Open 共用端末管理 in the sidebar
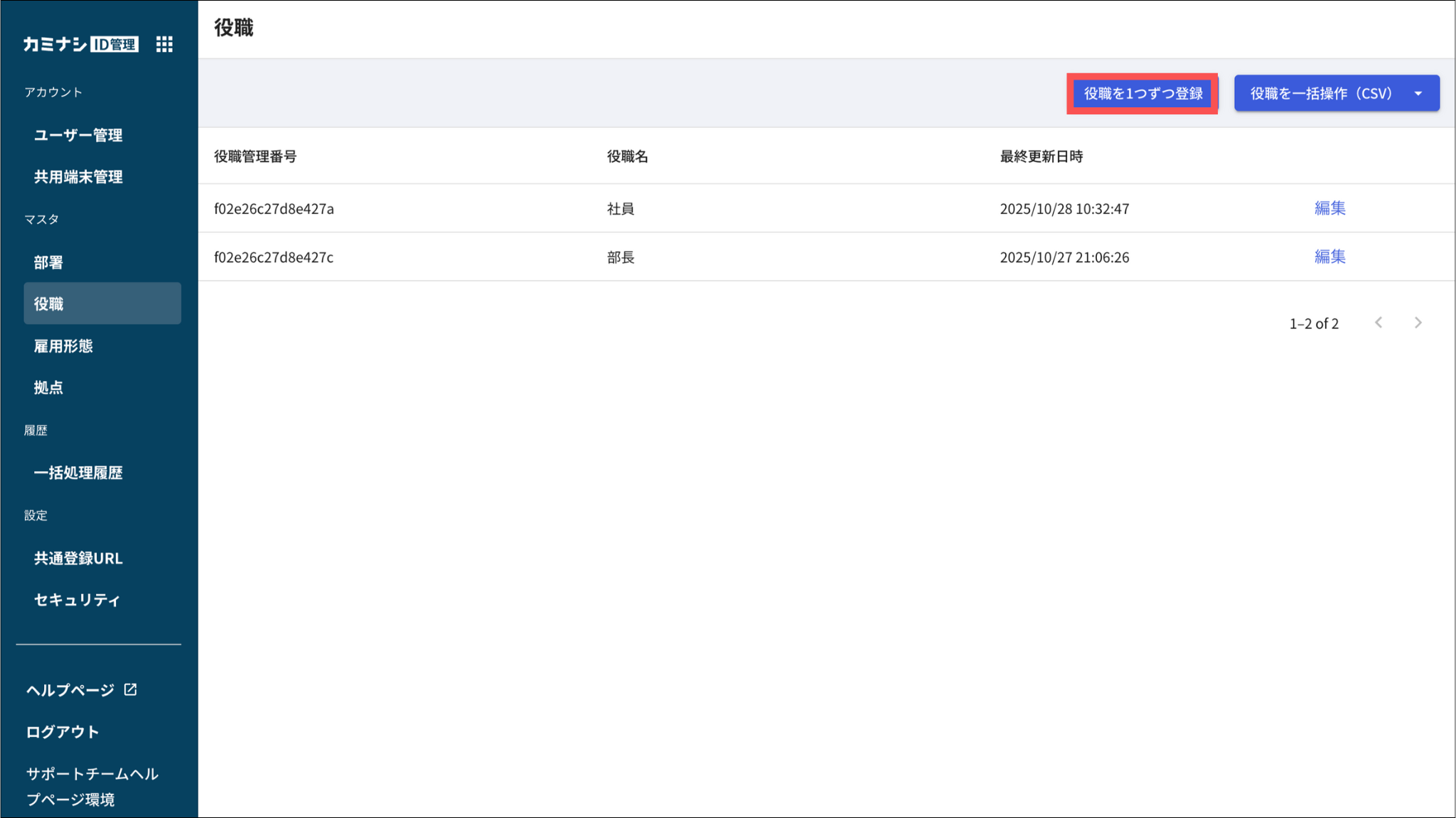 click(x=78, y=177)
